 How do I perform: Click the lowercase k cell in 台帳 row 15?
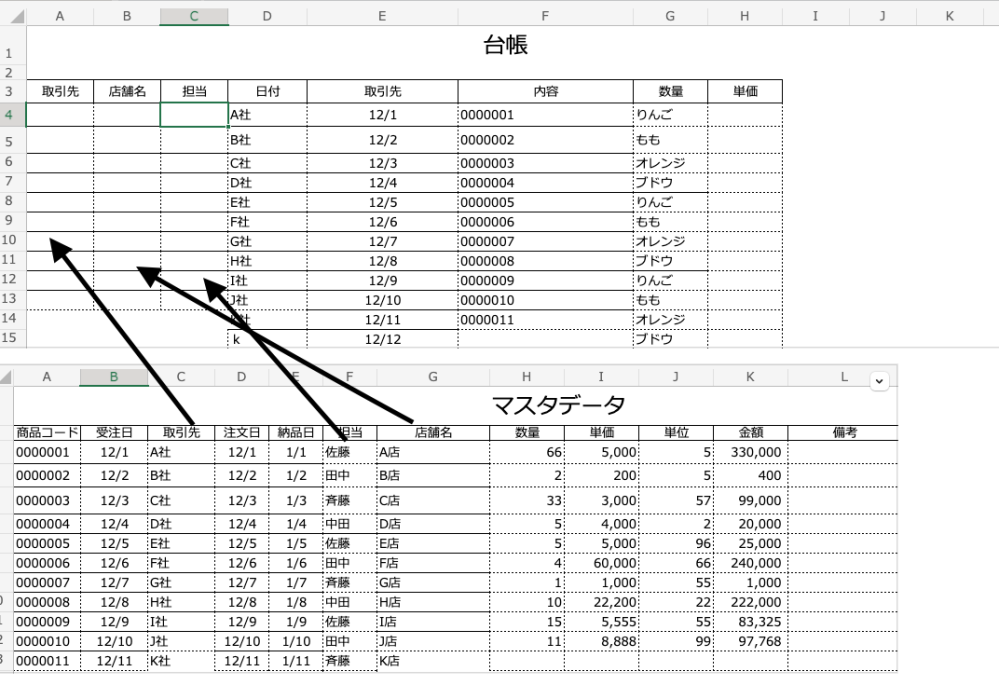(266, 340)
